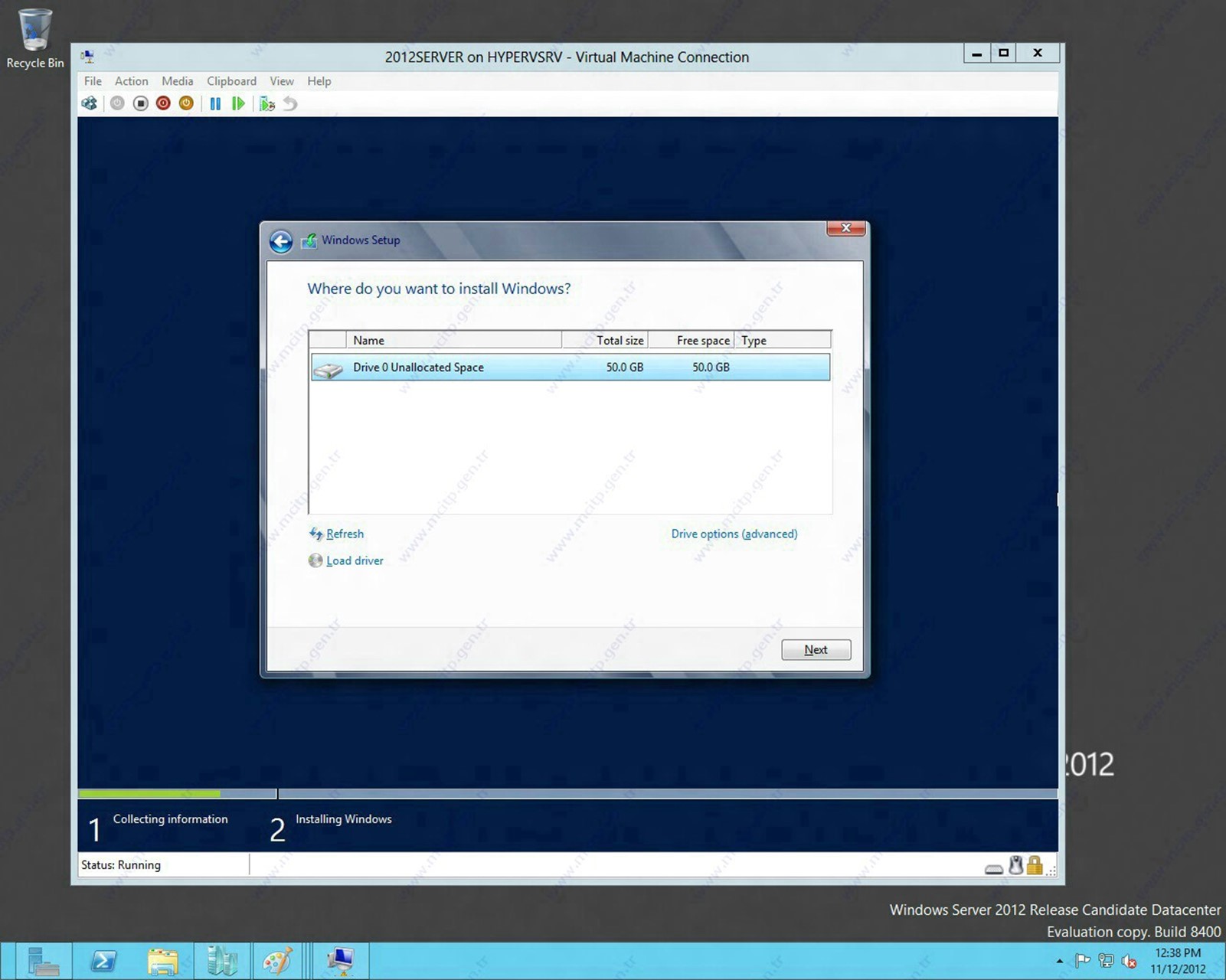The height and width of the screenshot is (980, 1226).
Task: Click the lock security status icon
Action: pos(1035,865)
